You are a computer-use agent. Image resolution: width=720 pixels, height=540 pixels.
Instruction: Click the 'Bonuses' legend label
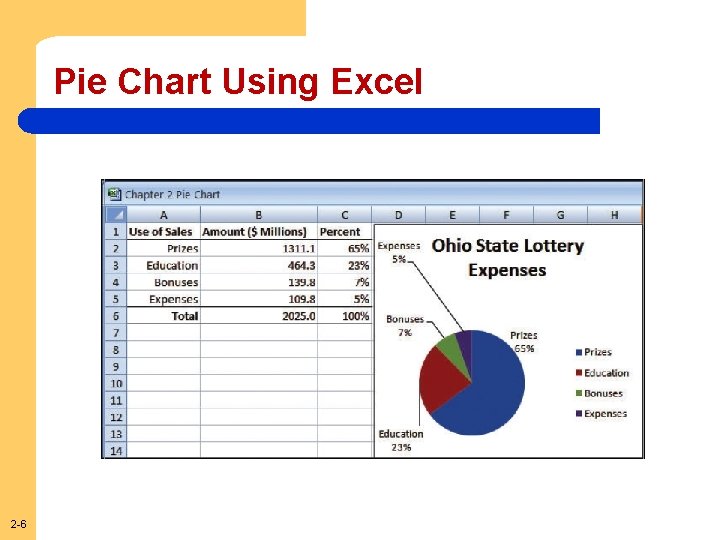click(x=603, y=394)
